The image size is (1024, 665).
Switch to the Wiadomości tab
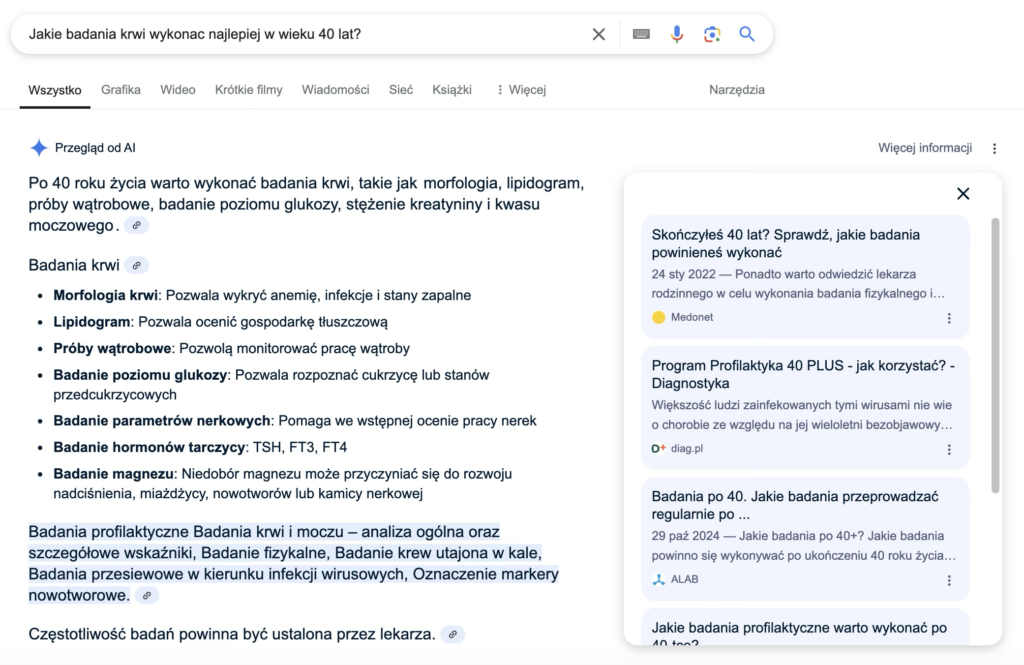tap(335, 90)
